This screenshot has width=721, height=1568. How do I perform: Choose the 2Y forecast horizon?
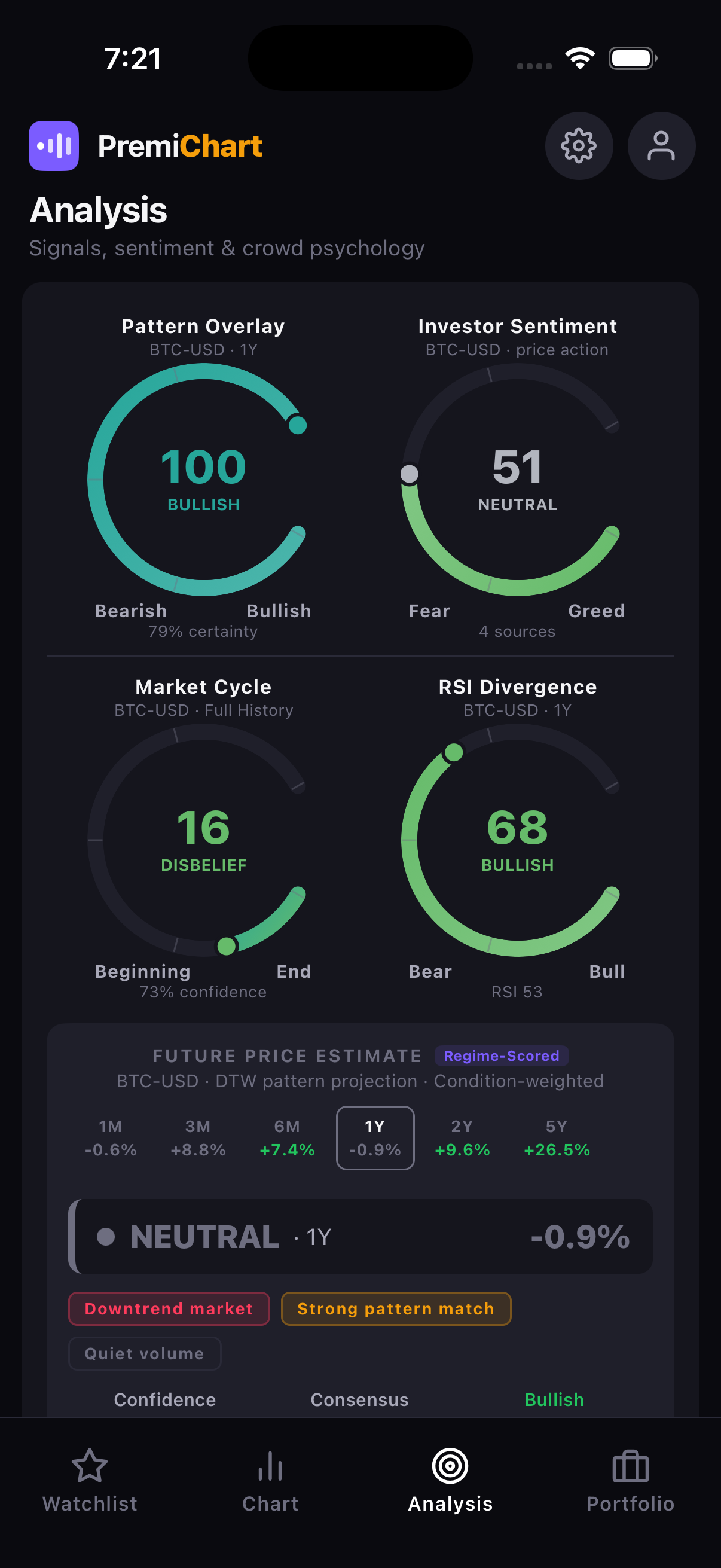(x=462, y=1137)
